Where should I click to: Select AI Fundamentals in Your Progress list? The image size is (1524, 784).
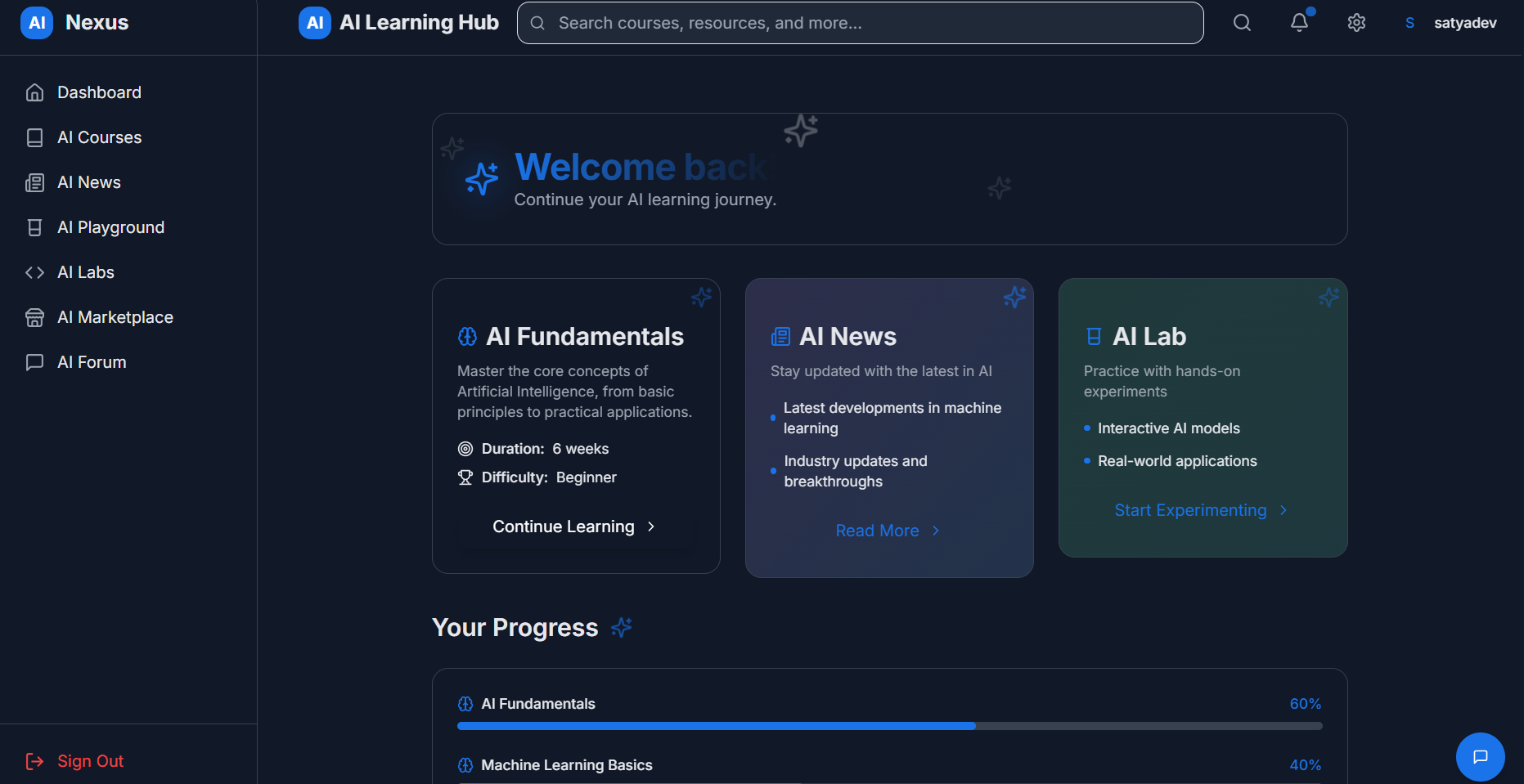pos(537,703)
